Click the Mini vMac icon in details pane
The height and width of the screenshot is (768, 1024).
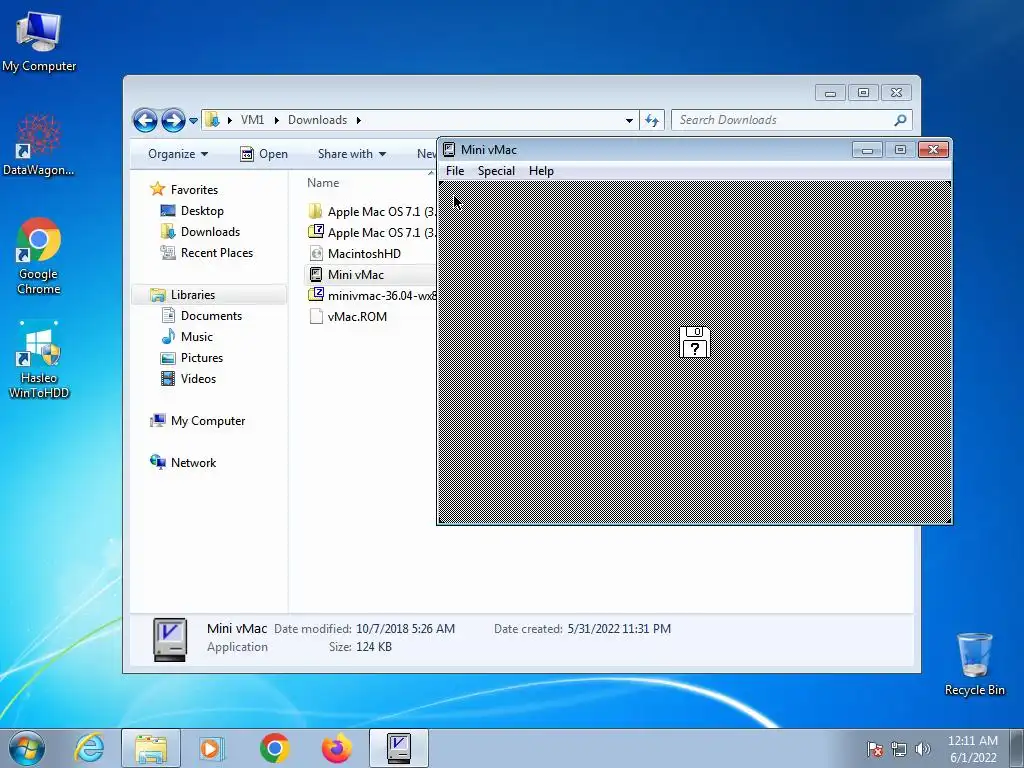170,639
